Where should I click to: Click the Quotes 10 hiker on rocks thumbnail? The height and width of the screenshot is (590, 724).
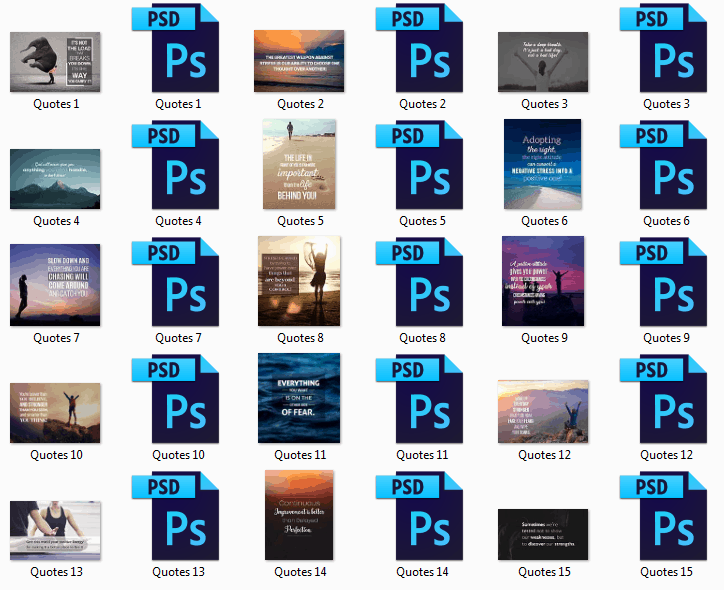(x=55, y=413)
